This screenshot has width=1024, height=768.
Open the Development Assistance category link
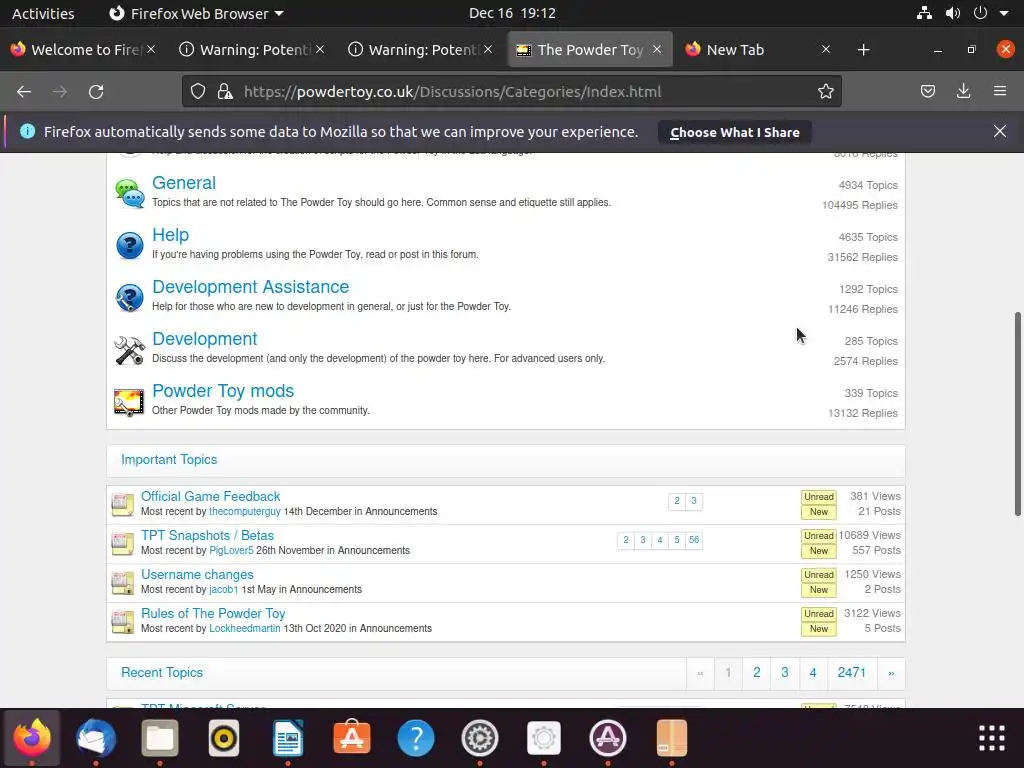tap(250, 287)
